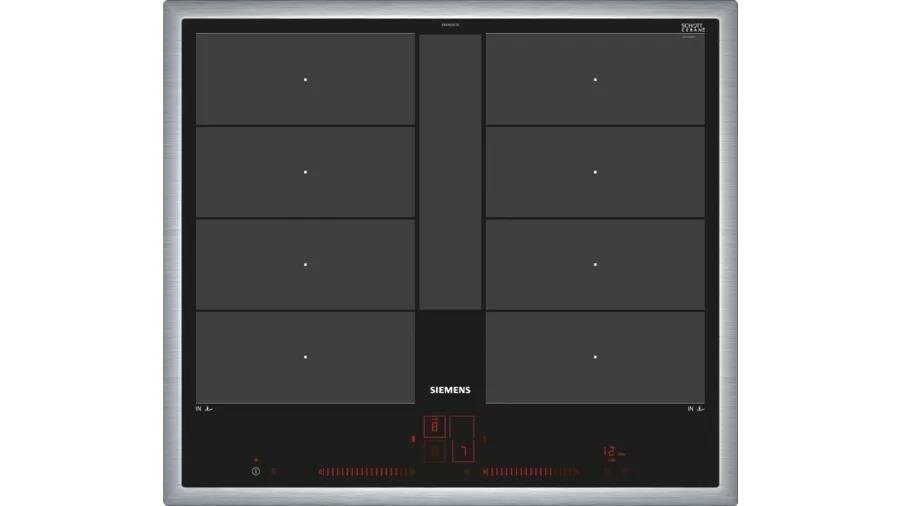
Task: Touch the narrow center cooking strip
Action: [x=450, y=172]
